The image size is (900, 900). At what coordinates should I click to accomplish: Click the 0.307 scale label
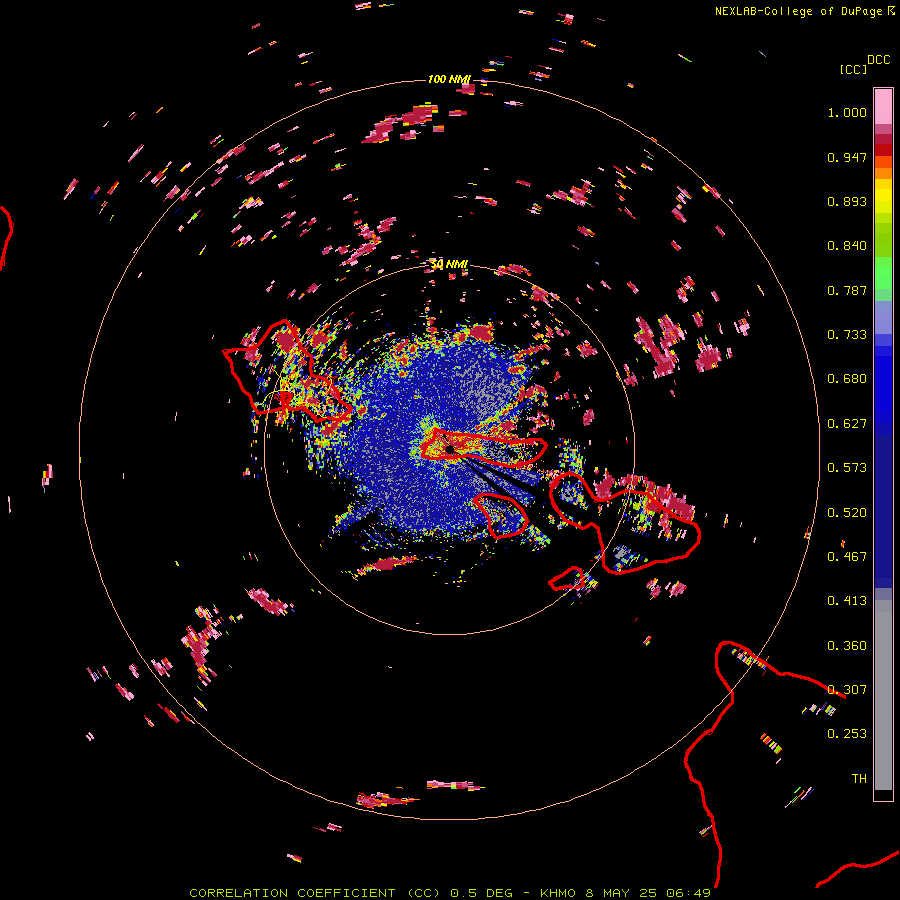(x=847, y=690)
